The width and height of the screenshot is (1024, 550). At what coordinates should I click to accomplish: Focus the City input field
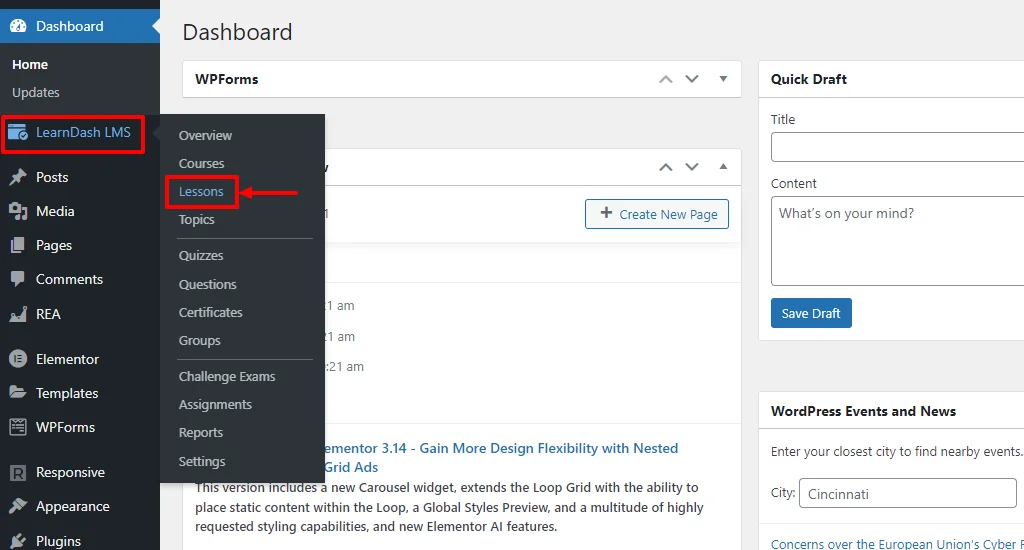(x=908, y=493)
